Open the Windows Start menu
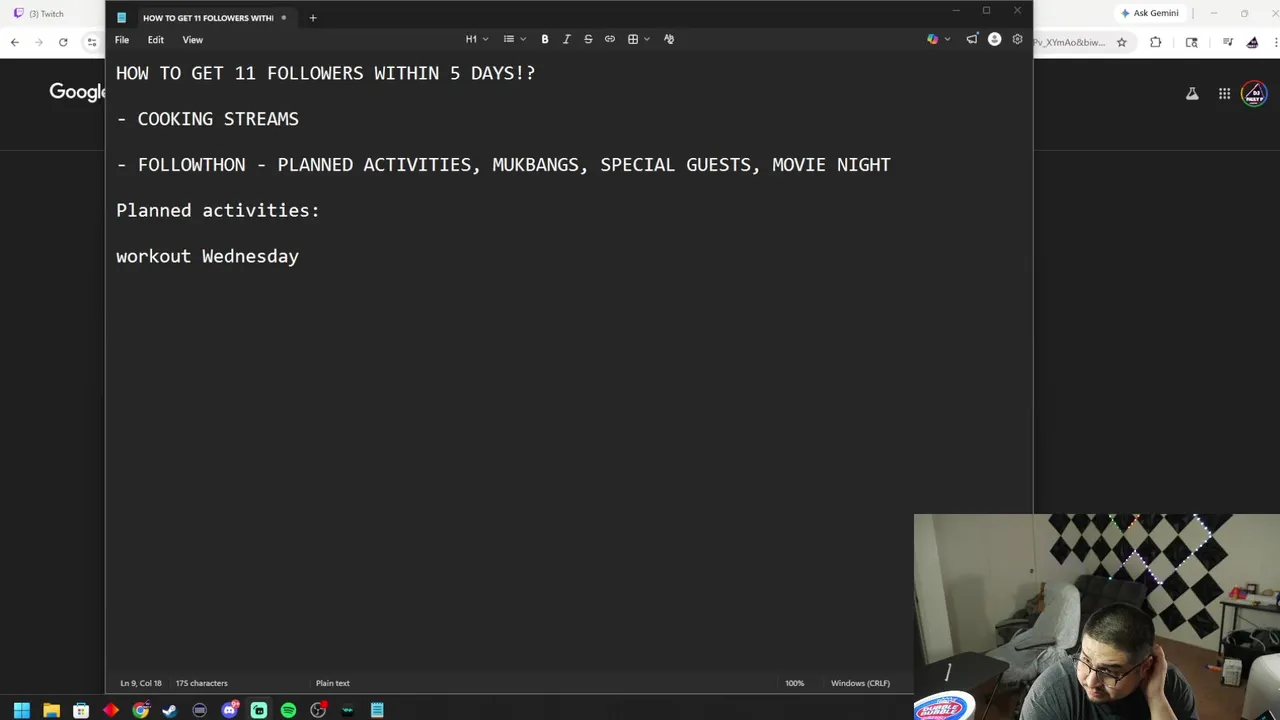1280x720 pixels. 21,710
